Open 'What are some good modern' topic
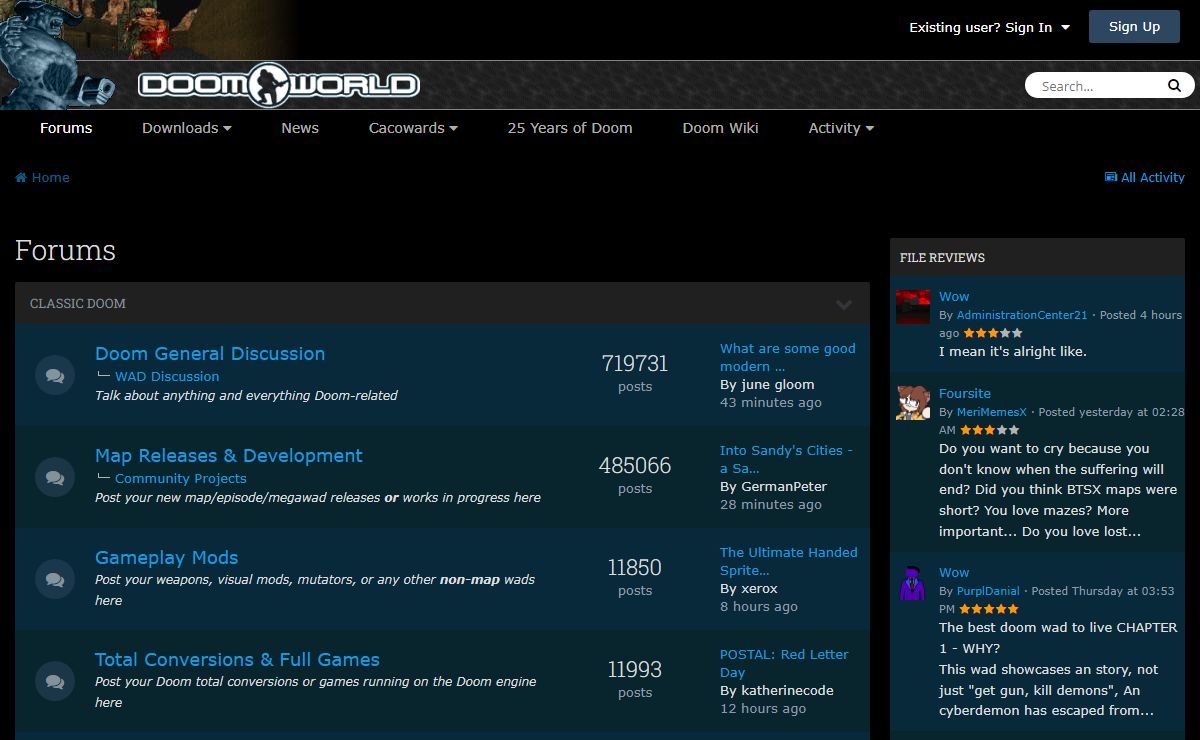Image resolution: width=1200 pixels, height=740 pixels. tap(788, 357)
